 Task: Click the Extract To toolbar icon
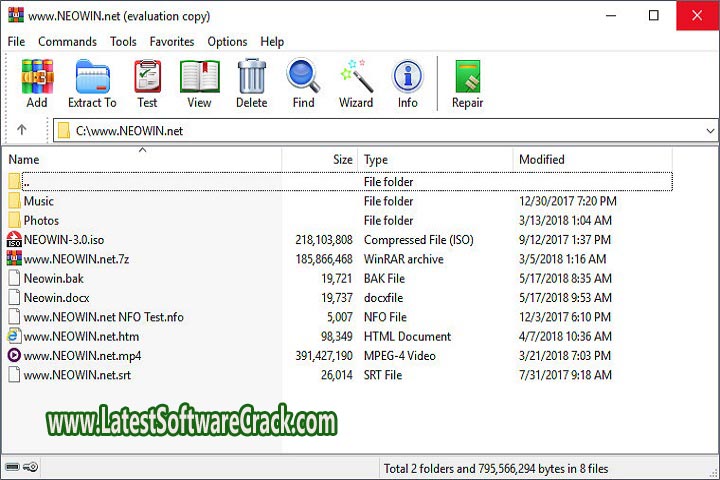point(92,78)
